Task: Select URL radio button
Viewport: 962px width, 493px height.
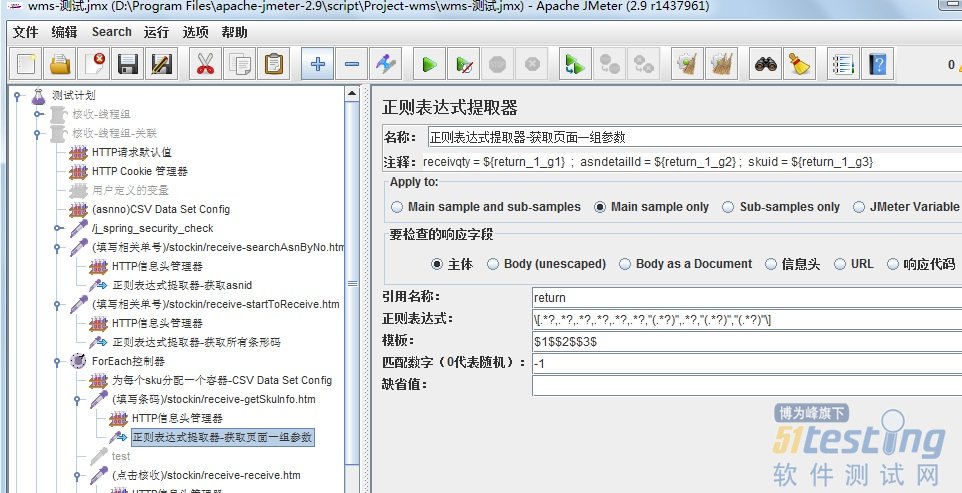Action: pos(840,264)
